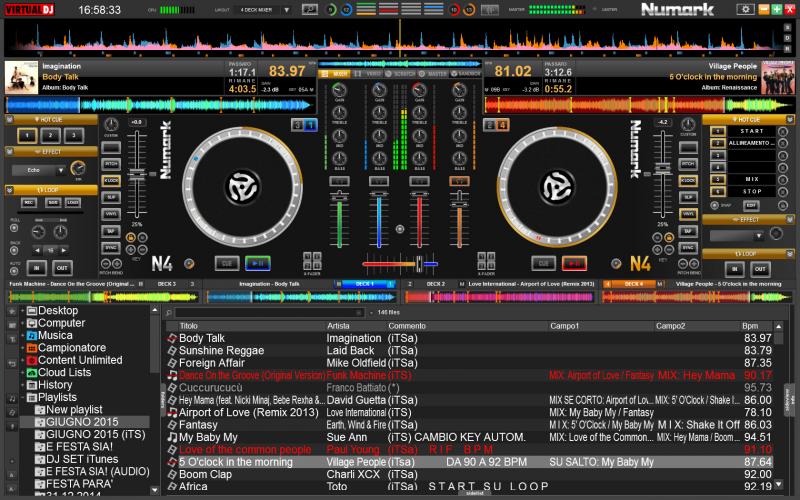Collapse the left deck HOT CUE panel
The width and height of the screenshot is (800, 500).
pyautogui.click(x=9, y=119)
